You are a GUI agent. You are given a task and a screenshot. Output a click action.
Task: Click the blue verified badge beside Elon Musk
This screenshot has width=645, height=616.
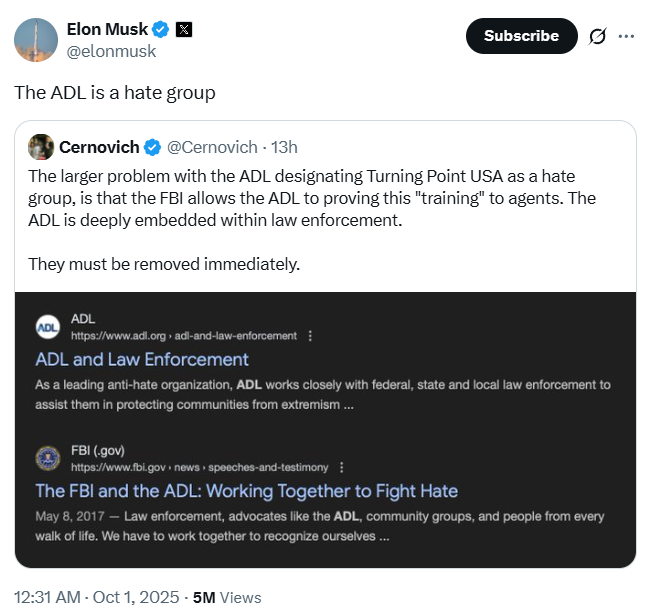[x=160, y=29]
